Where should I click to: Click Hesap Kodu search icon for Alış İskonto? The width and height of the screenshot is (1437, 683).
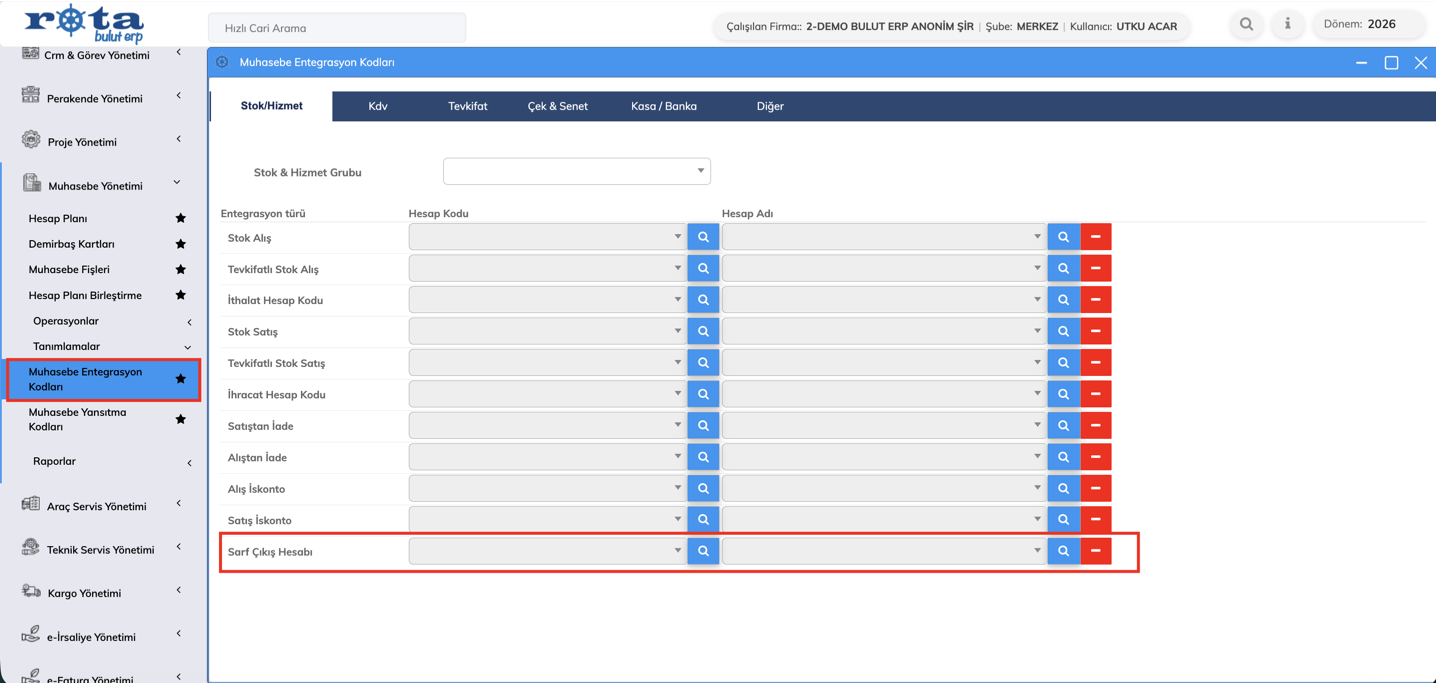click(x=703, y=488)
